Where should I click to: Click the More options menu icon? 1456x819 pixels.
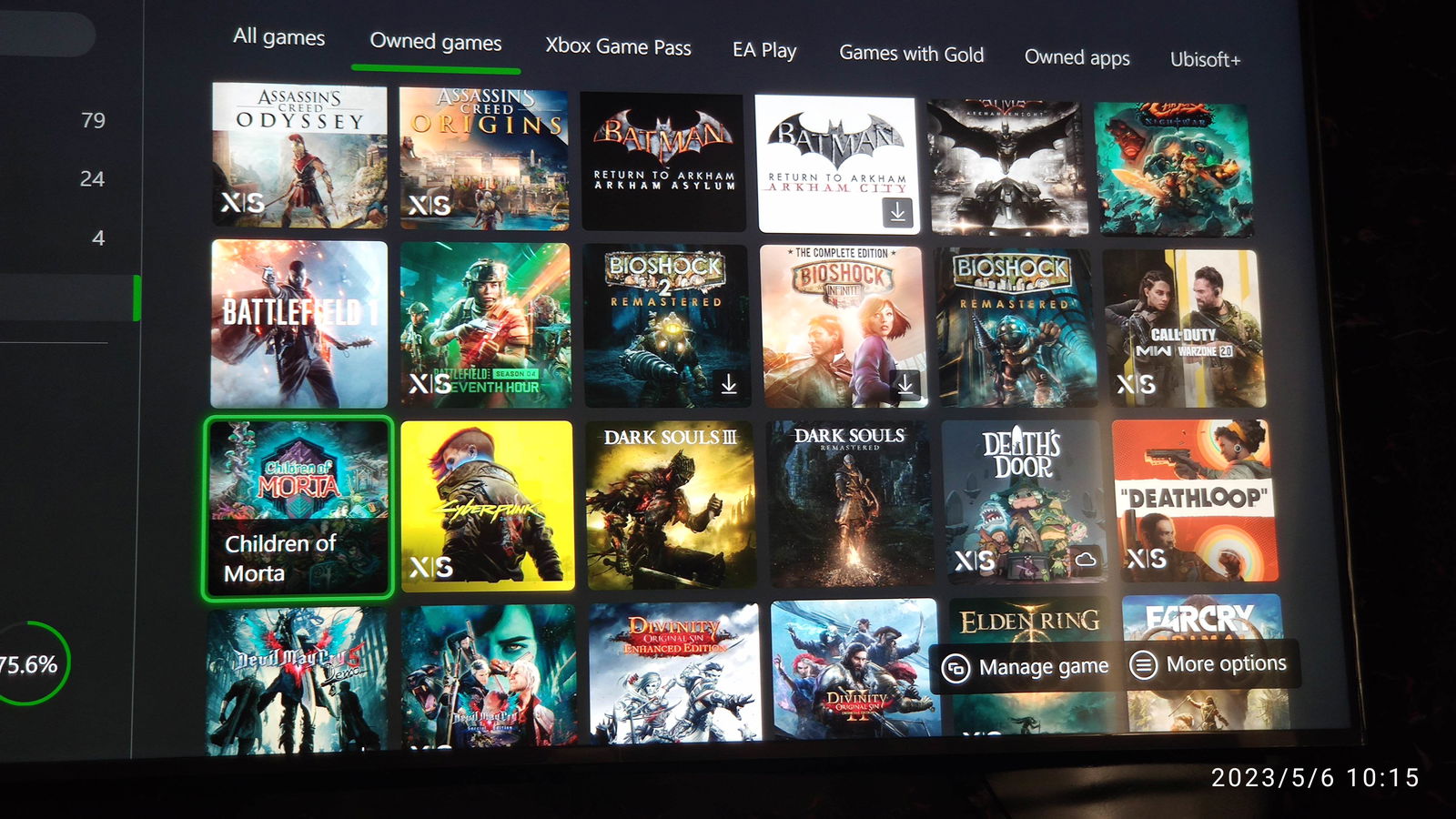click(x=1143, y=665)
